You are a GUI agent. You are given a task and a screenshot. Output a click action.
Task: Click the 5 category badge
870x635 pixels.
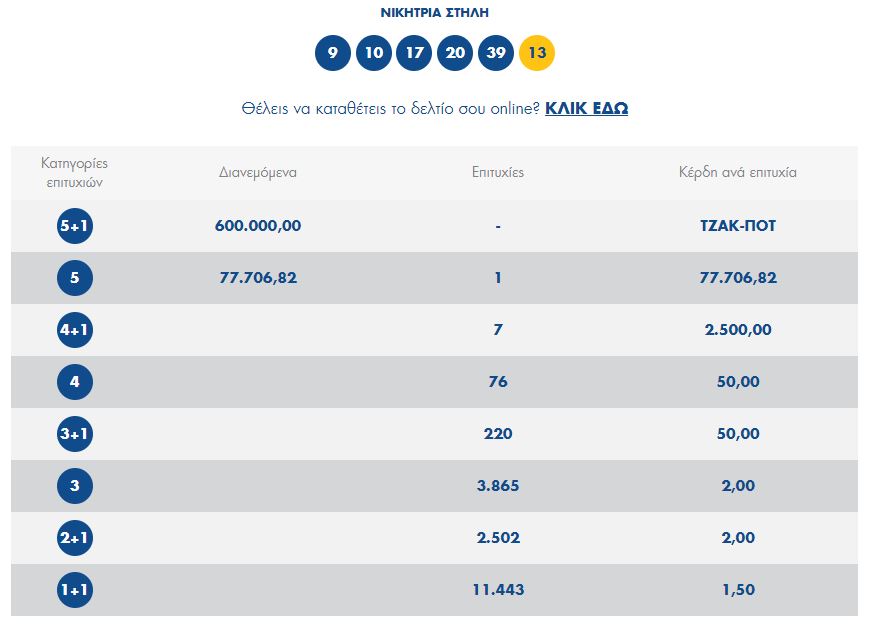coord(75,278)
